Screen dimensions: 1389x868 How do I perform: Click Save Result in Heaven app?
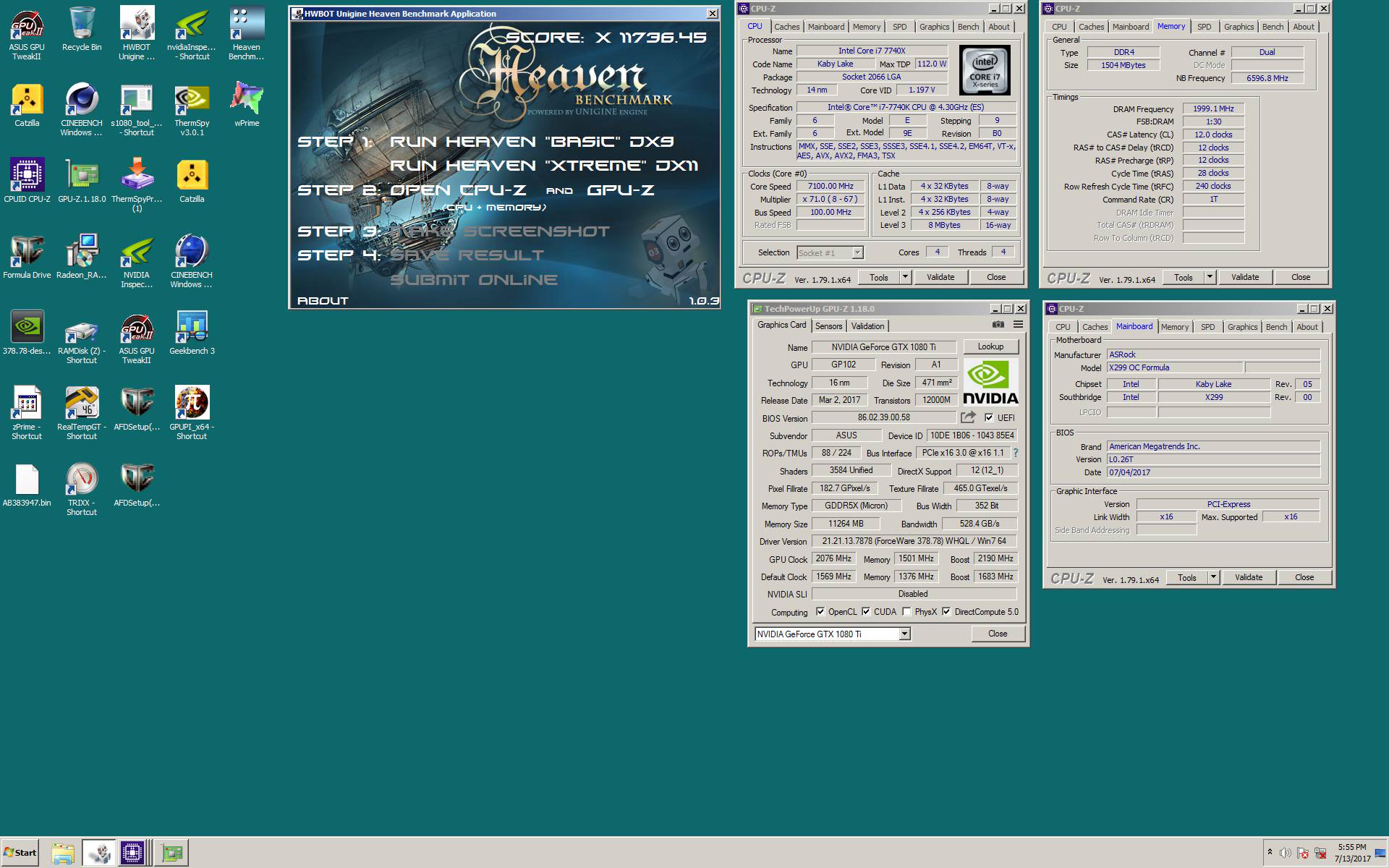coord(467,255)
